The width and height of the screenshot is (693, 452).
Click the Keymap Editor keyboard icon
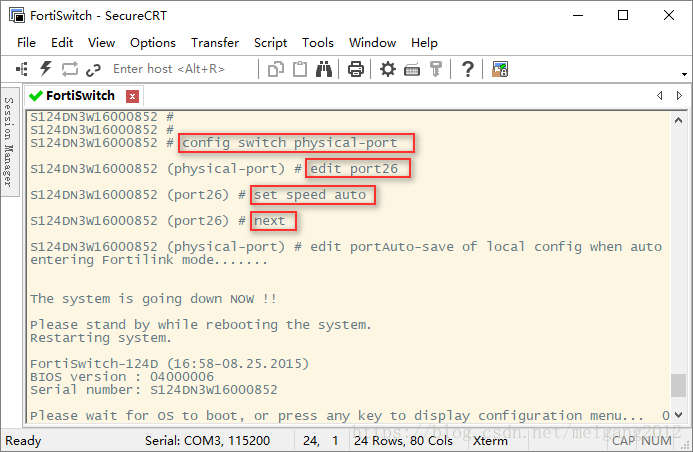(412, 70)
